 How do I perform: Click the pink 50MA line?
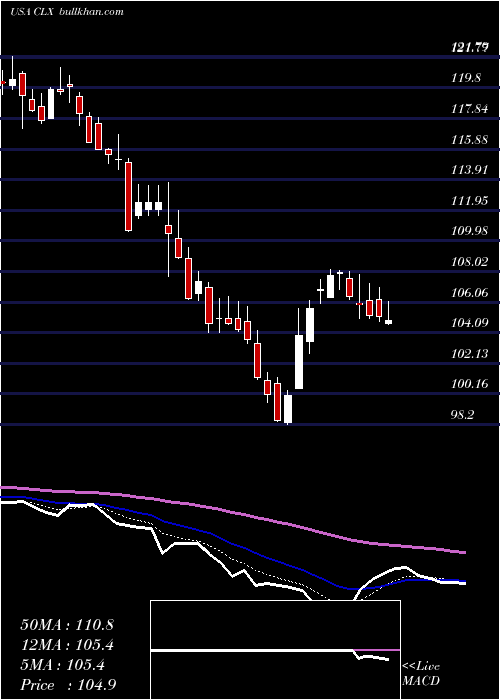point(232,512)
